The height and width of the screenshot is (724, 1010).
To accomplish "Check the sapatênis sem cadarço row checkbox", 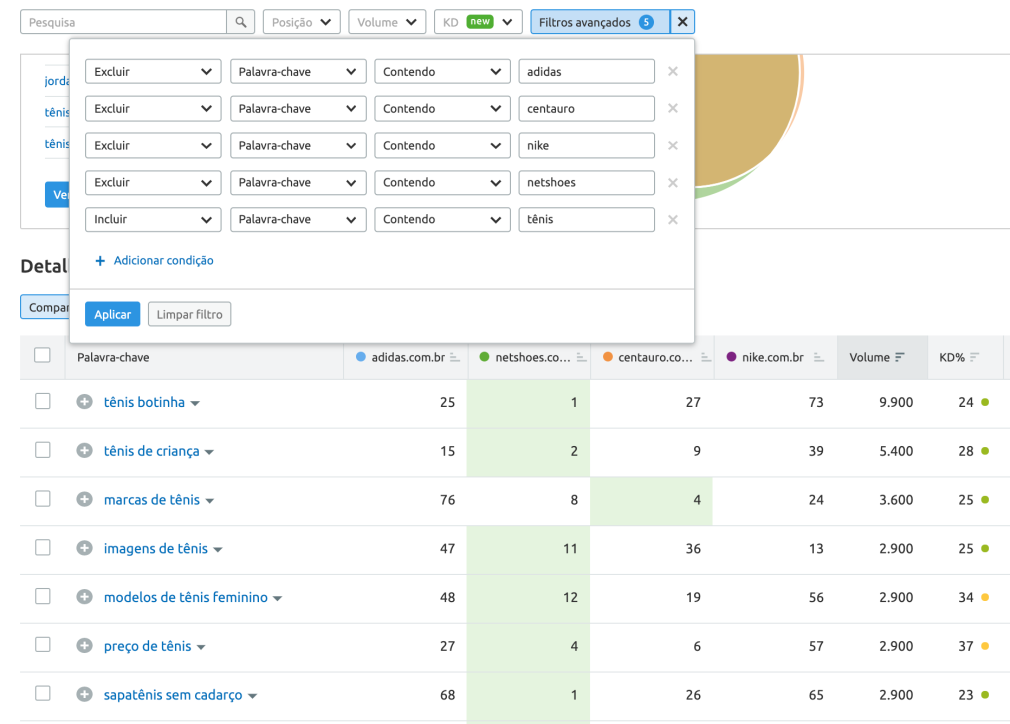I will (43, 694).
